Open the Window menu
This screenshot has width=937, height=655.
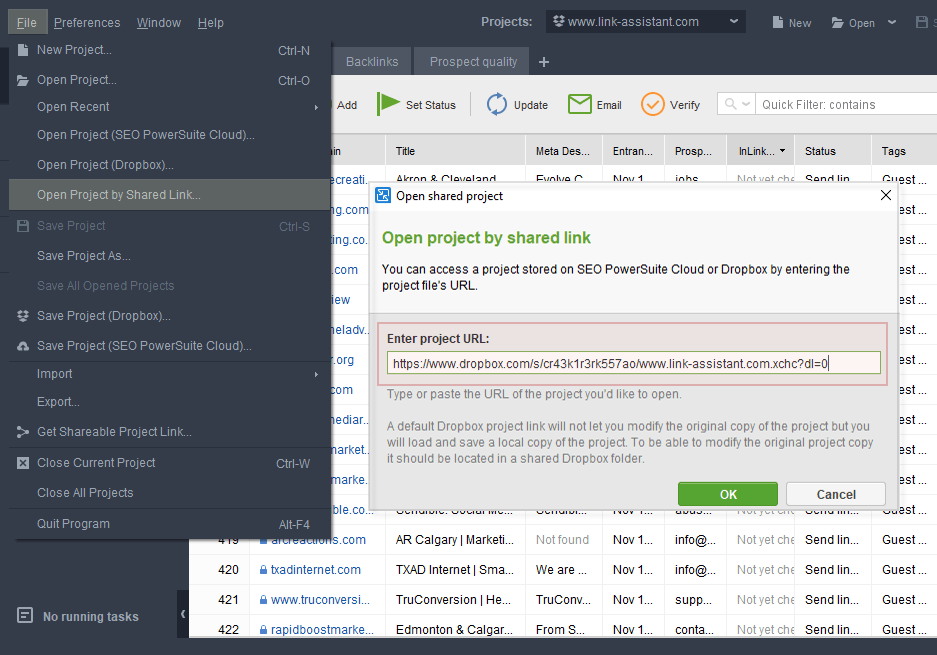(x=159, y=23)
